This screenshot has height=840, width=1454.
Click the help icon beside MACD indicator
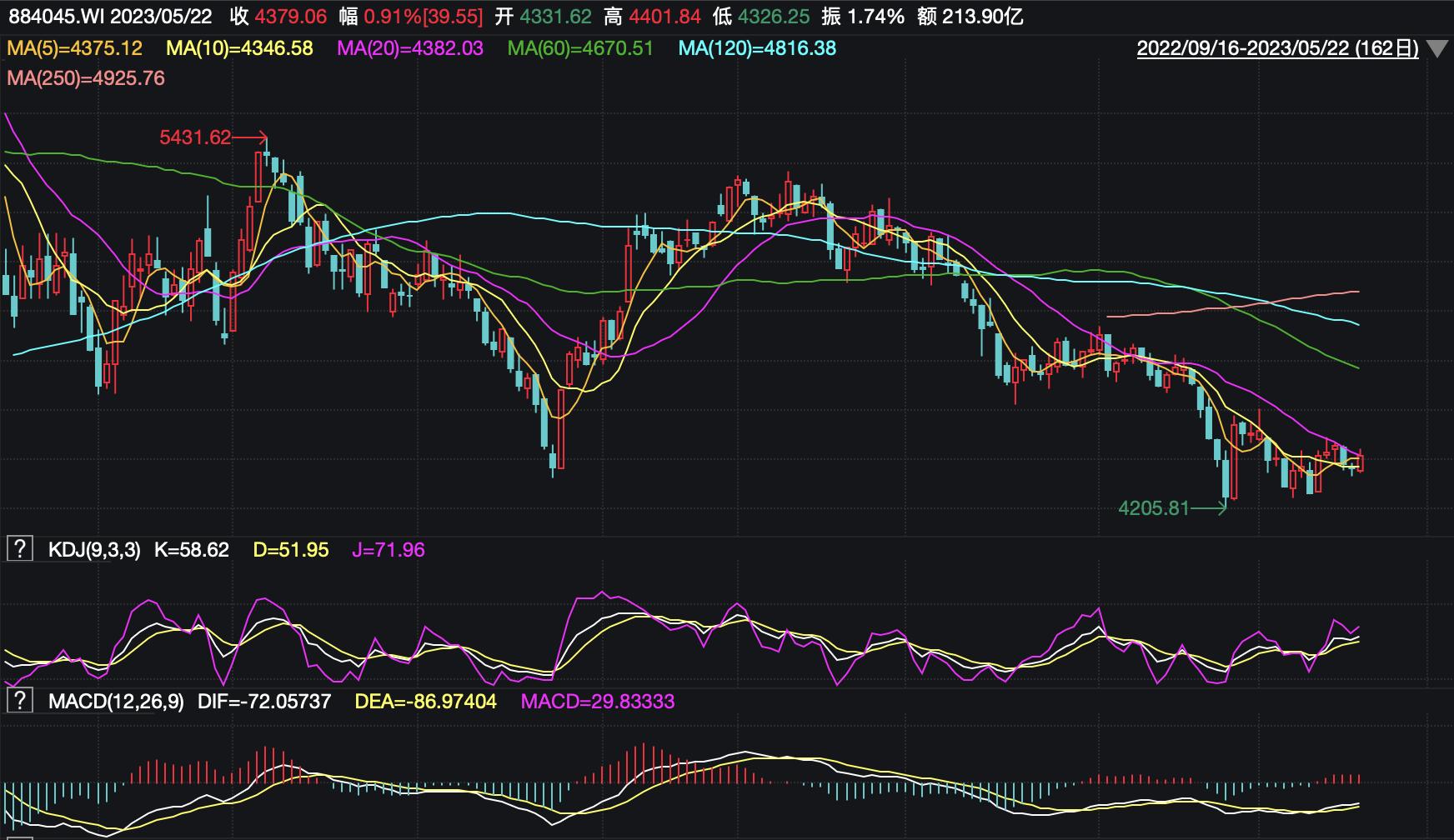tap(19, 701)
